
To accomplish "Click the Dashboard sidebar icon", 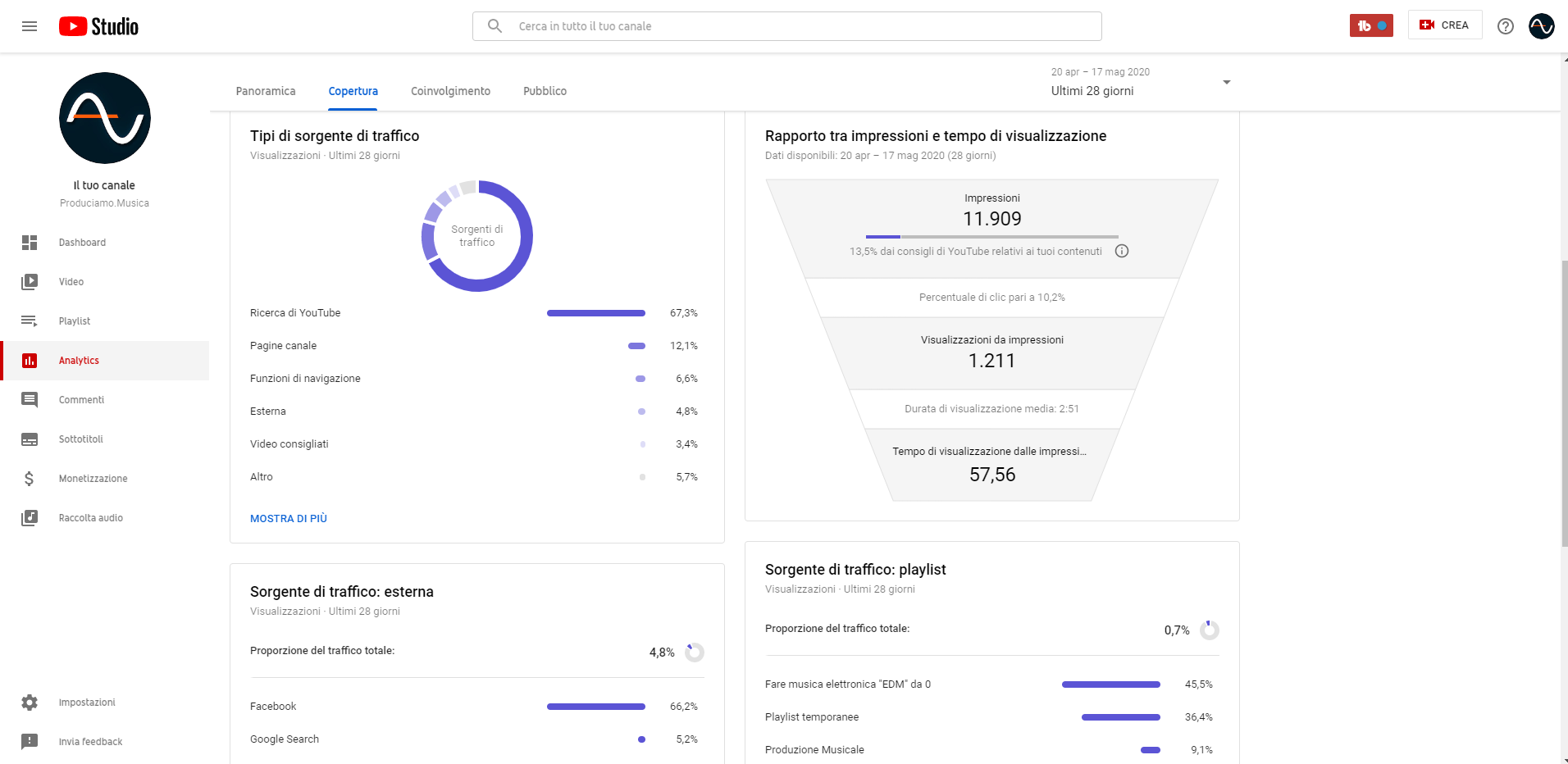I will coord(30,243).
